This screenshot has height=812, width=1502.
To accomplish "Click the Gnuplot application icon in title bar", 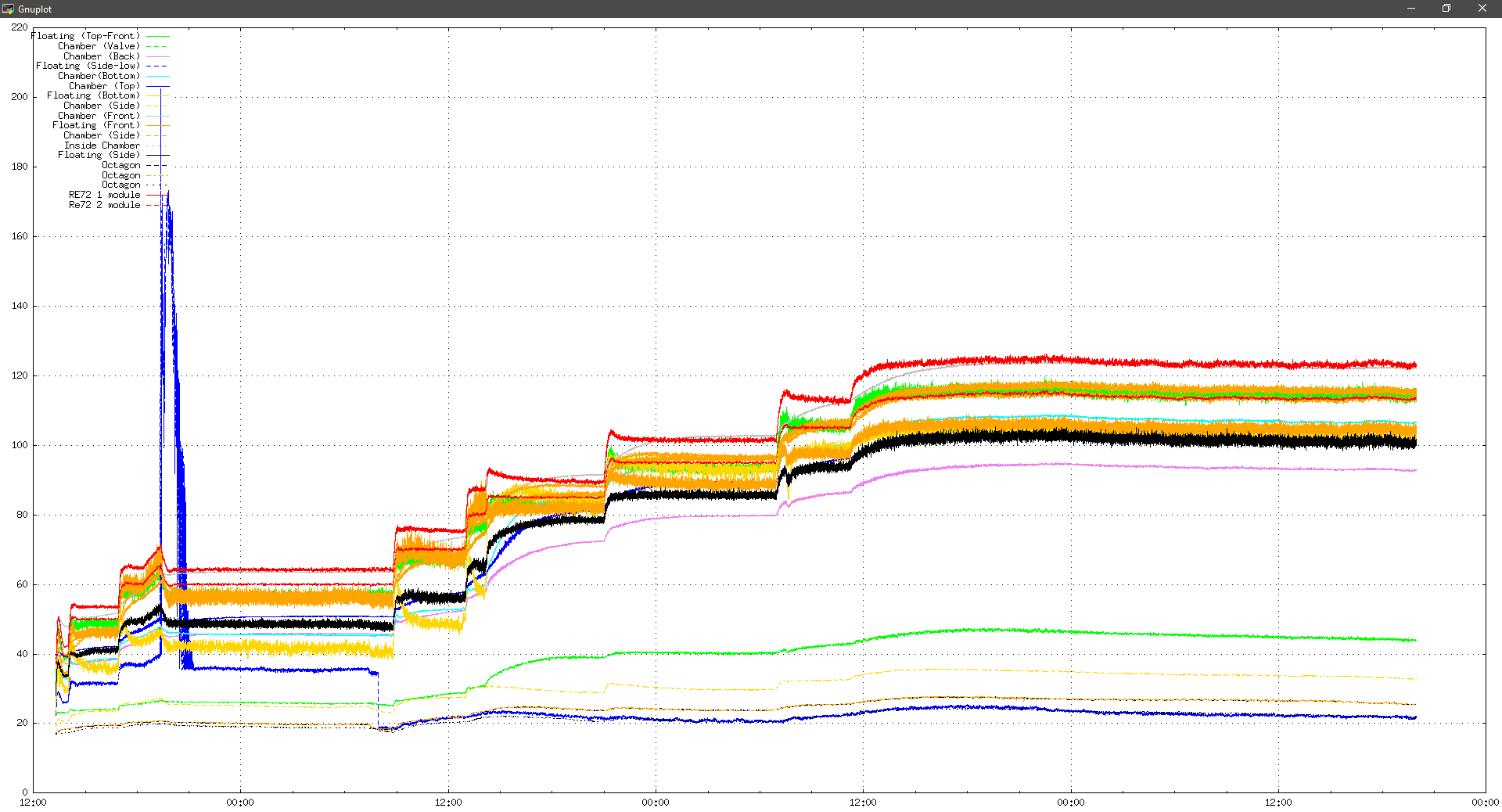I will (8, 9).
